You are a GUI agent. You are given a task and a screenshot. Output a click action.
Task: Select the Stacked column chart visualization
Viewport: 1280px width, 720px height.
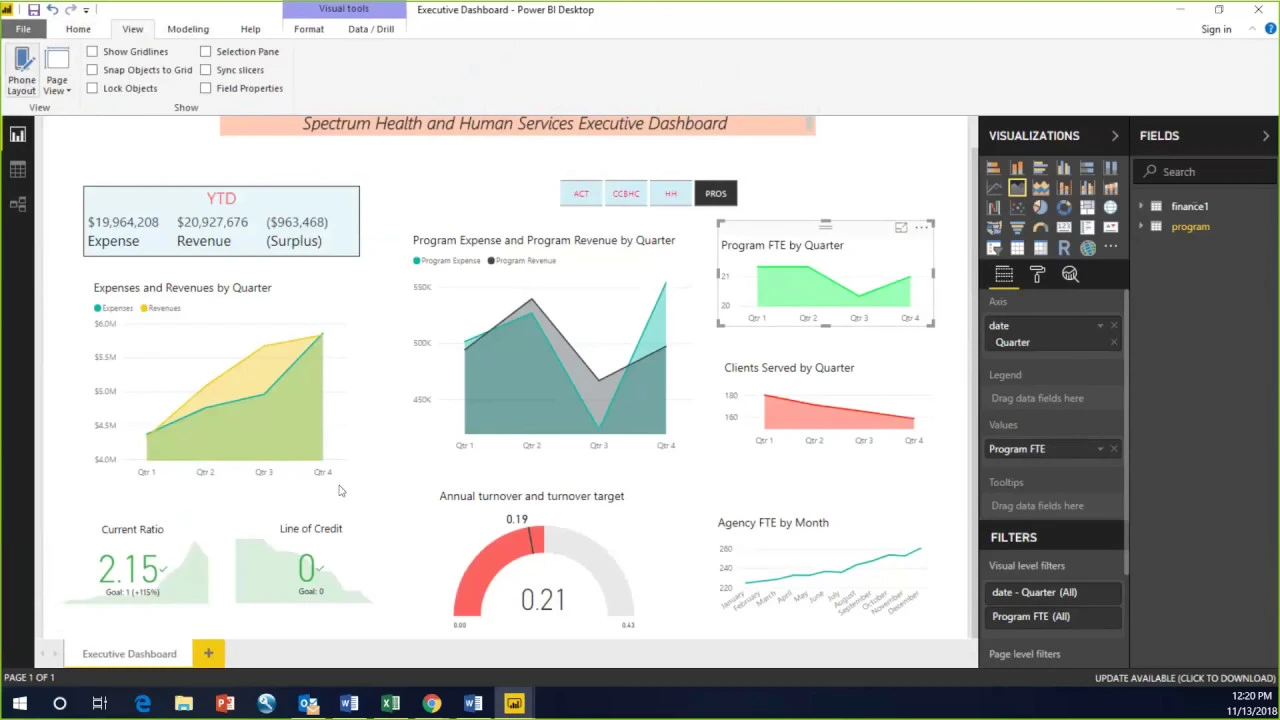click(1017, 167)
